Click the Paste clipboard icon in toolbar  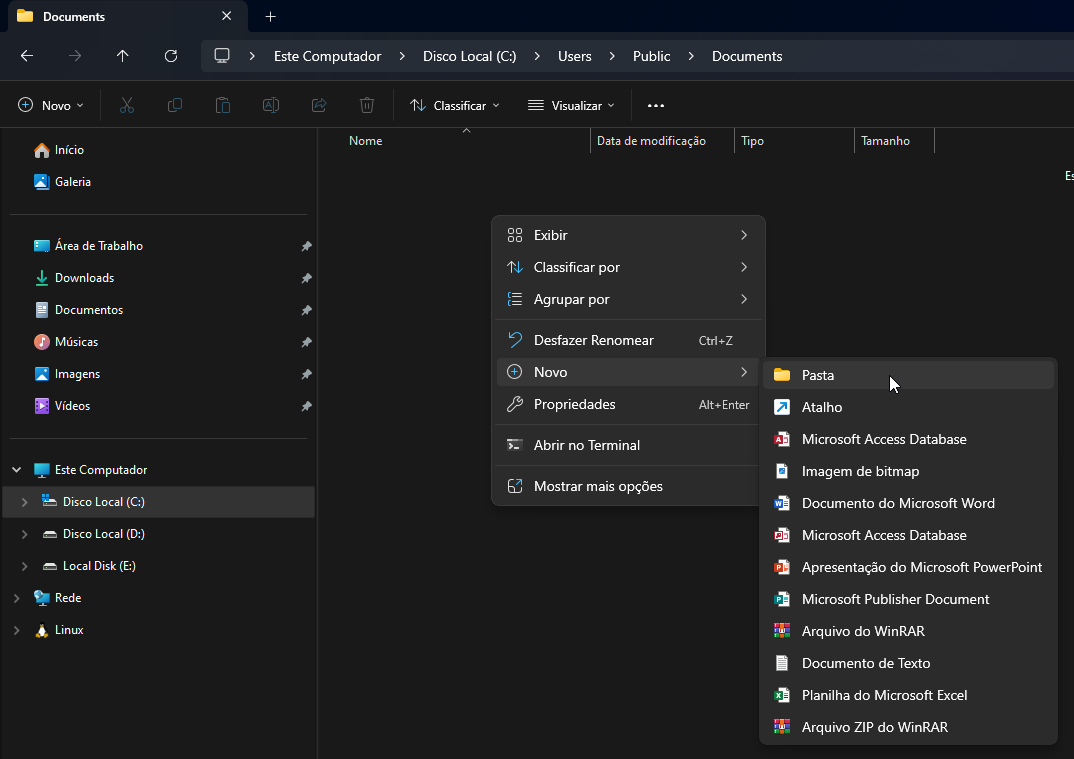point(223,105)
